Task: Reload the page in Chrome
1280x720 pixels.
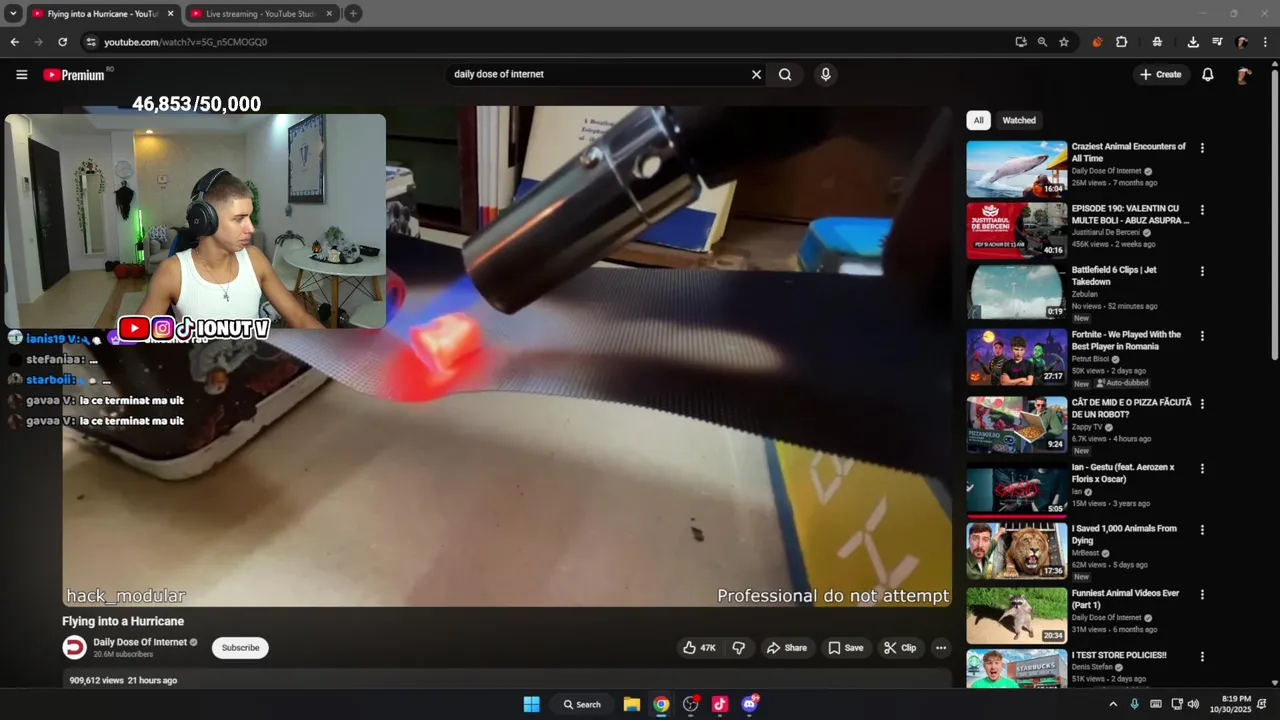Action: pyautogui.click(x=62, y=42)
